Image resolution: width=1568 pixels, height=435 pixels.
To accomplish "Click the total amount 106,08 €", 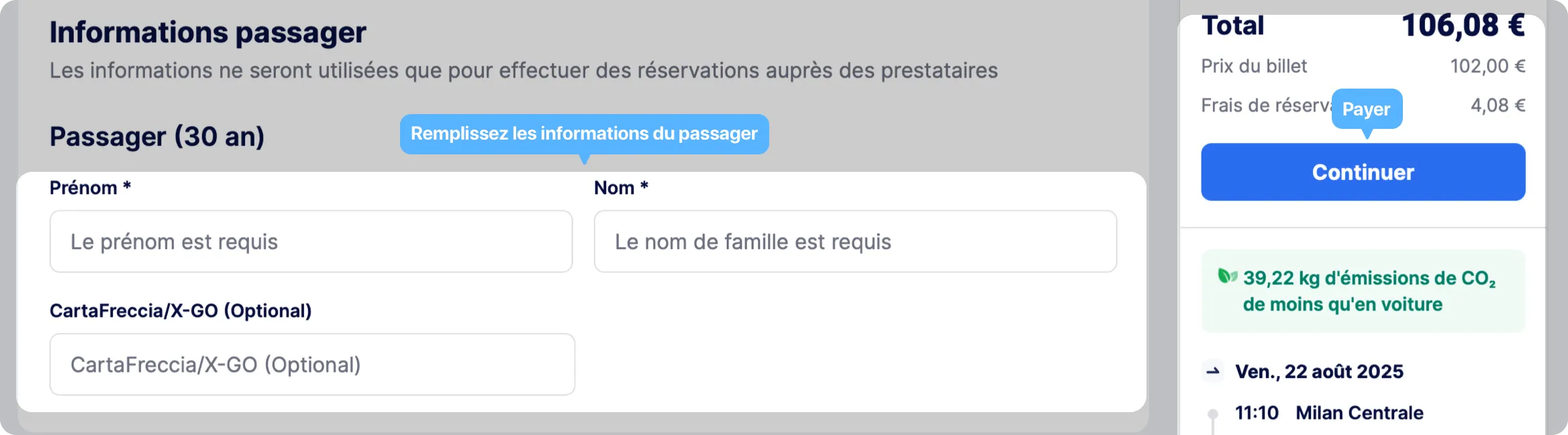I will [x=1463, y=27].
